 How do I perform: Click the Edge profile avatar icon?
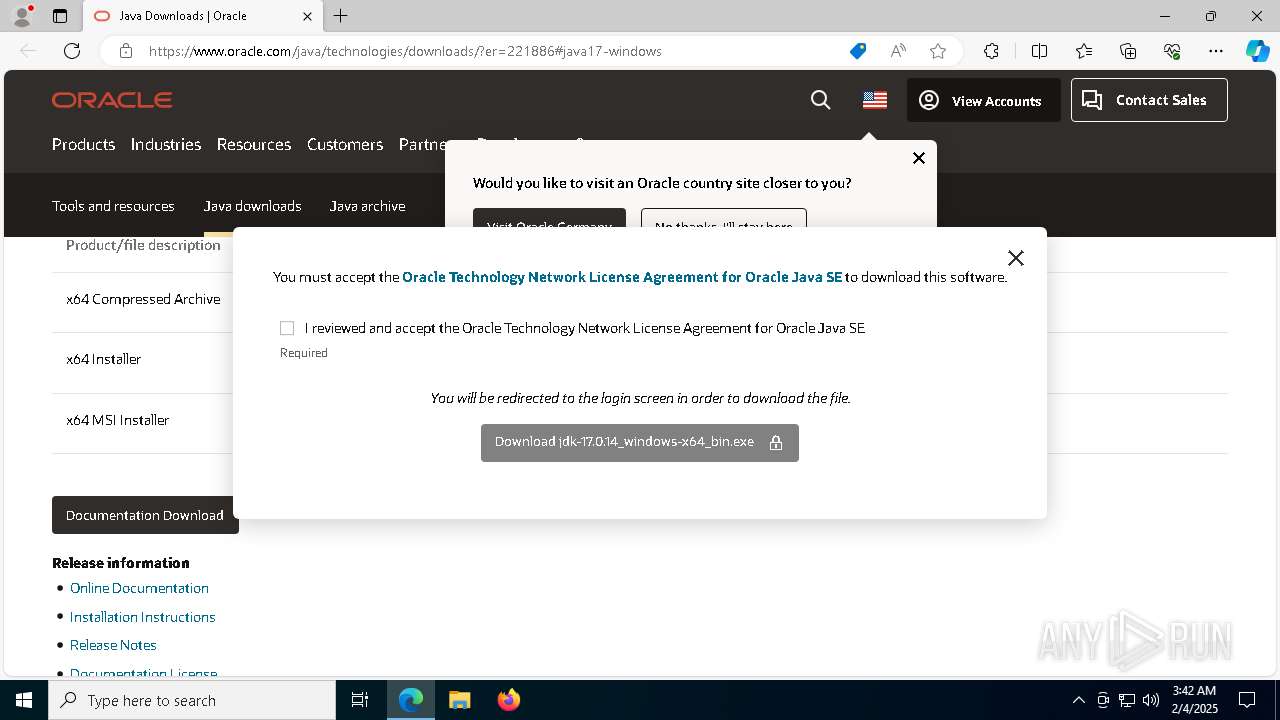22,16
